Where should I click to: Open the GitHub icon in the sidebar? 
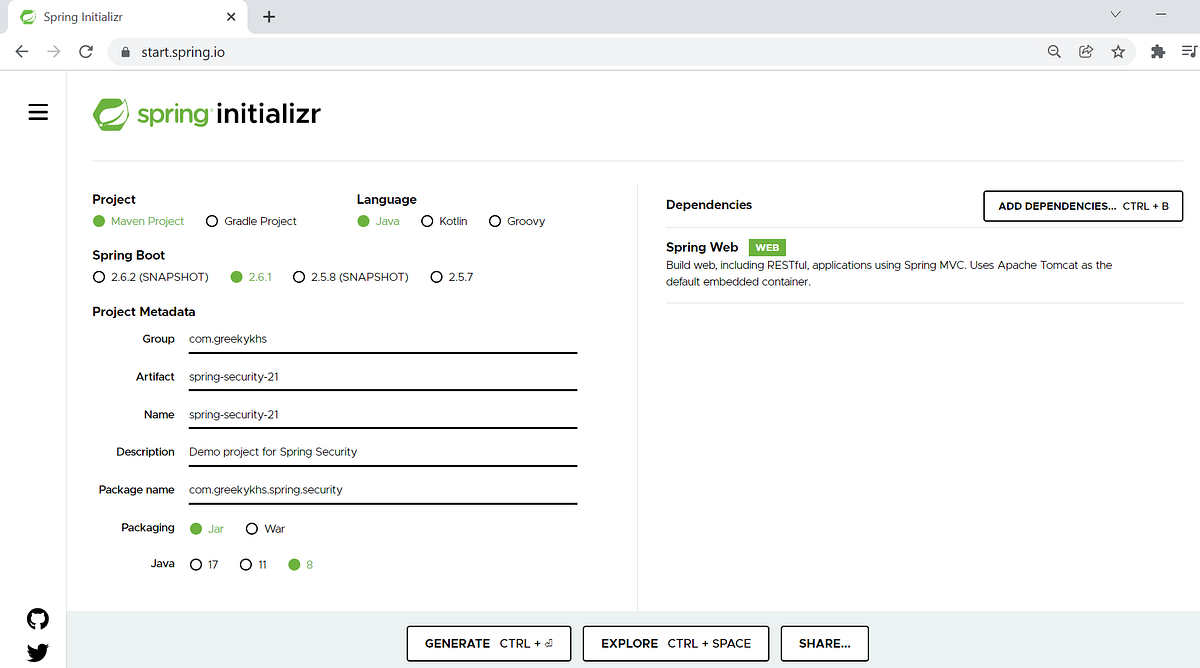coord(37,619)
